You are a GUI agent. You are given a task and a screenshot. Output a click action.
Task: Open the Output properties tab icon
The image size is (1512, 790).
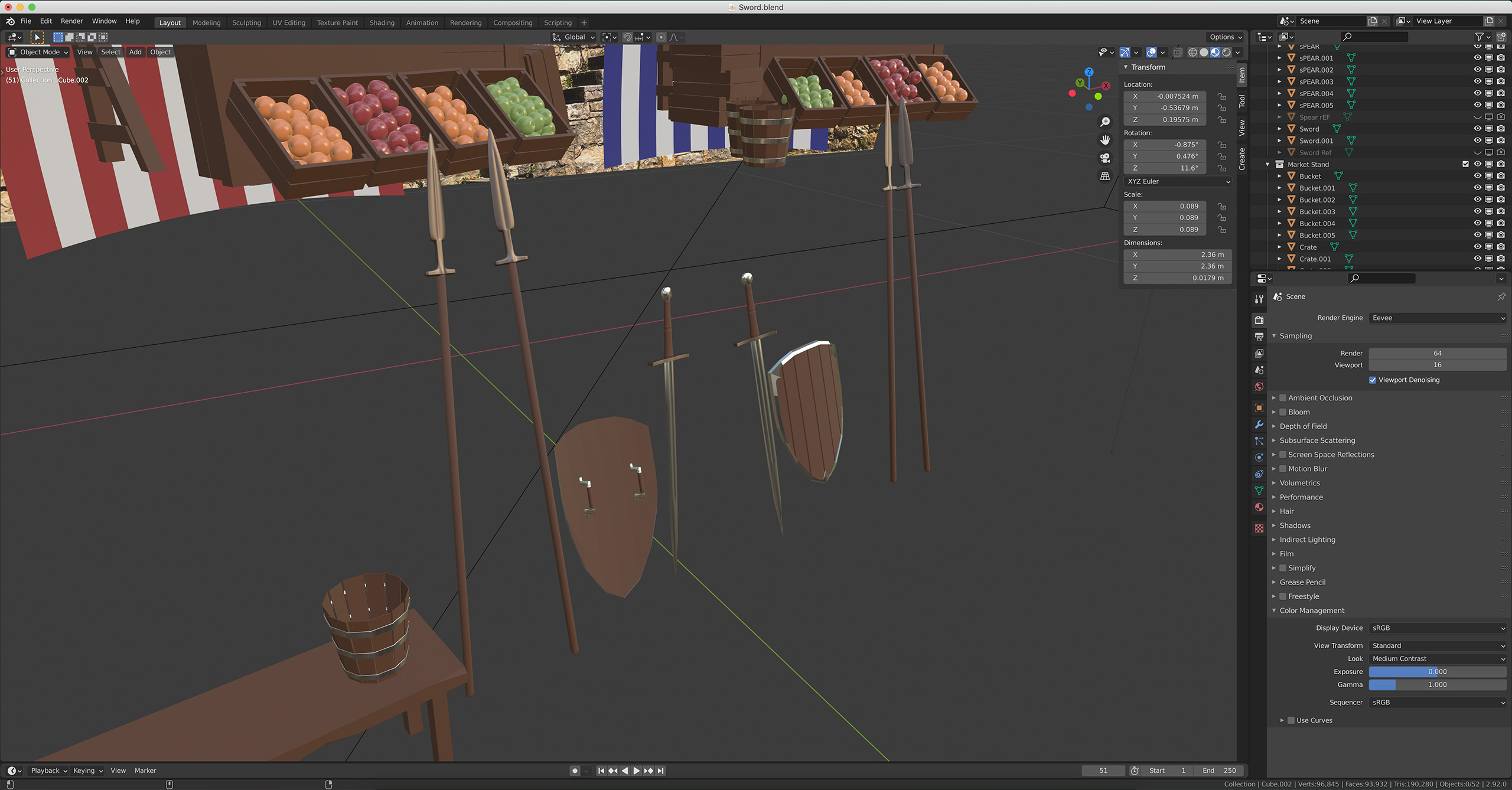[1259, 337]
